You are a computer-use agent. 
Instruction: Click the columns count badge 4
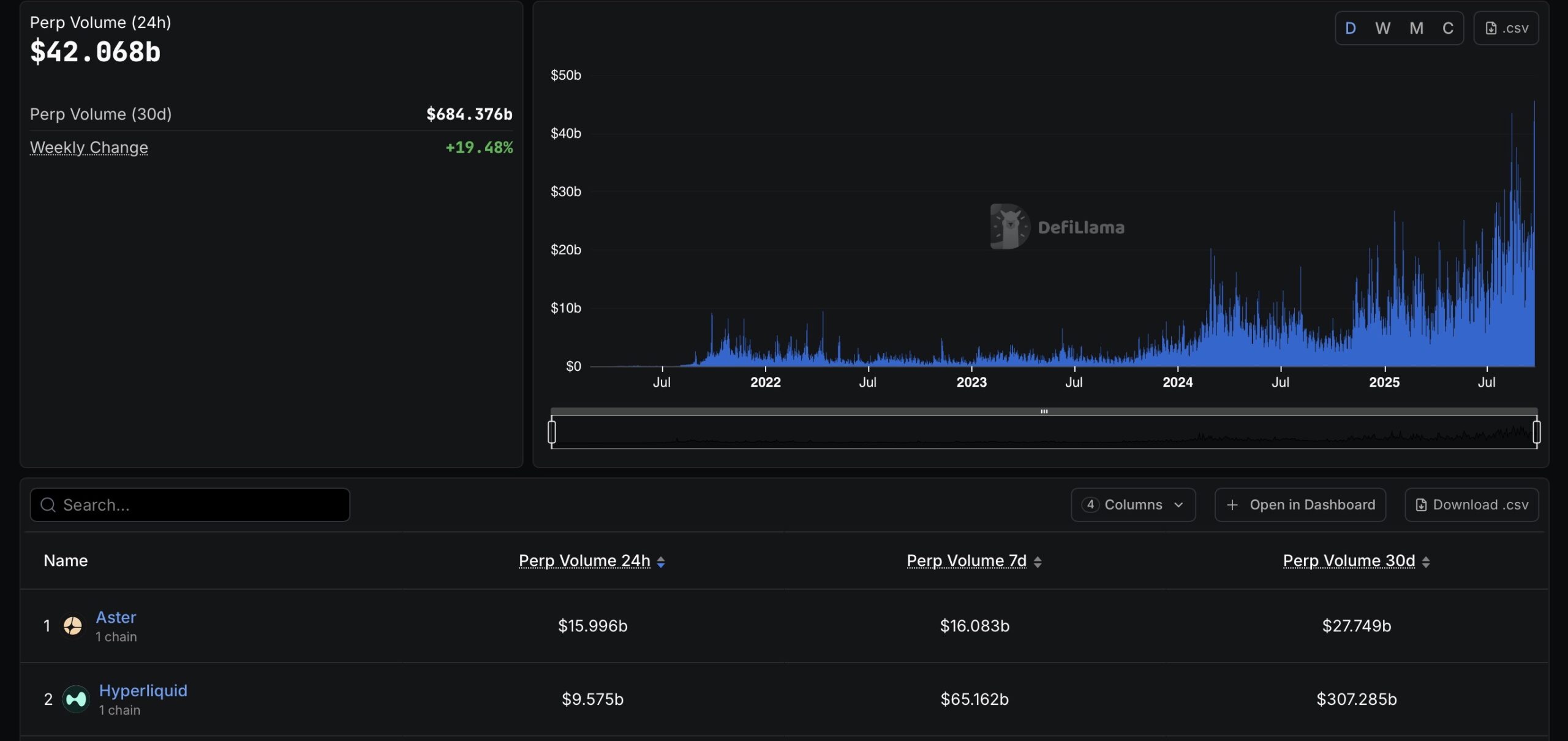1090,504
